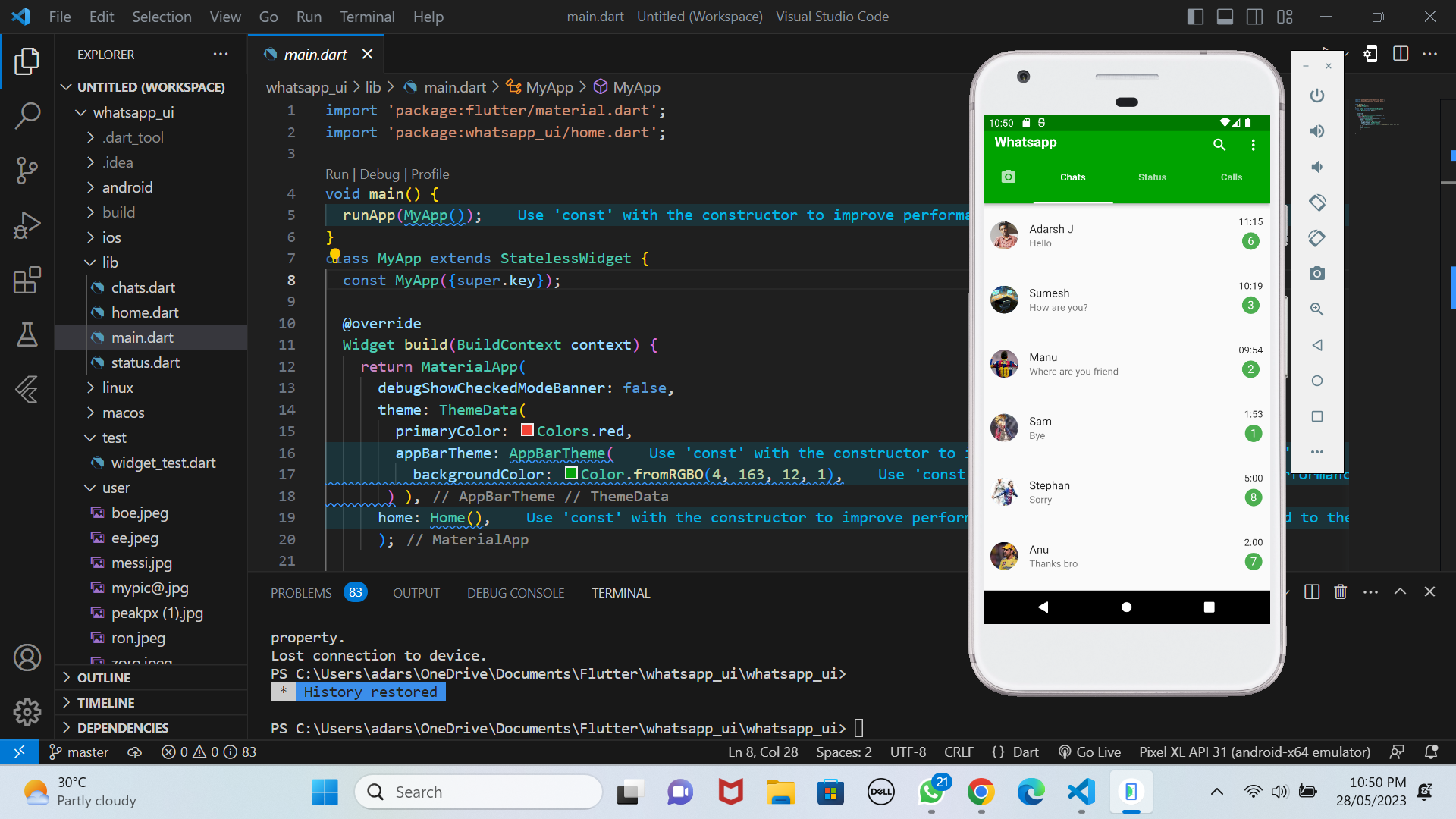Viewport: 1456px width, 819px height.
Task: Open the Accounts menu icon
Action: tap(27, 657)
